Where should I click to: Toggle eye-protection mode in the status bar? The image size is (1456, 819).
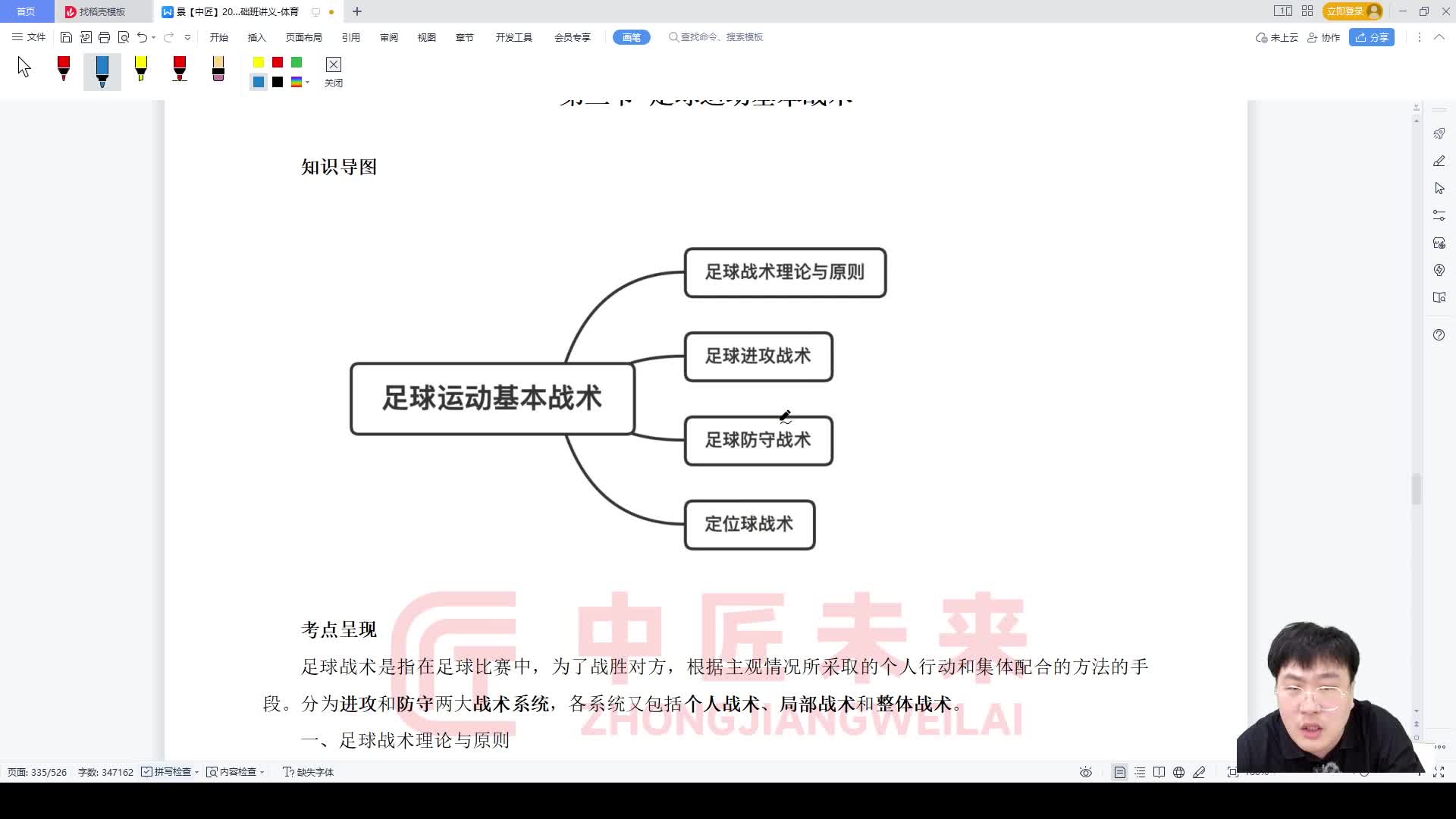[1086, 771]
